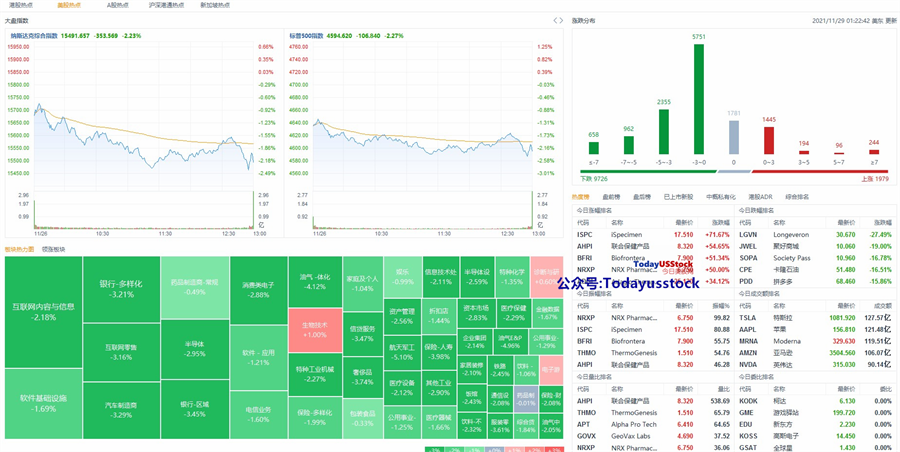Select the 港股ADR tab

(x=761, y=196)
